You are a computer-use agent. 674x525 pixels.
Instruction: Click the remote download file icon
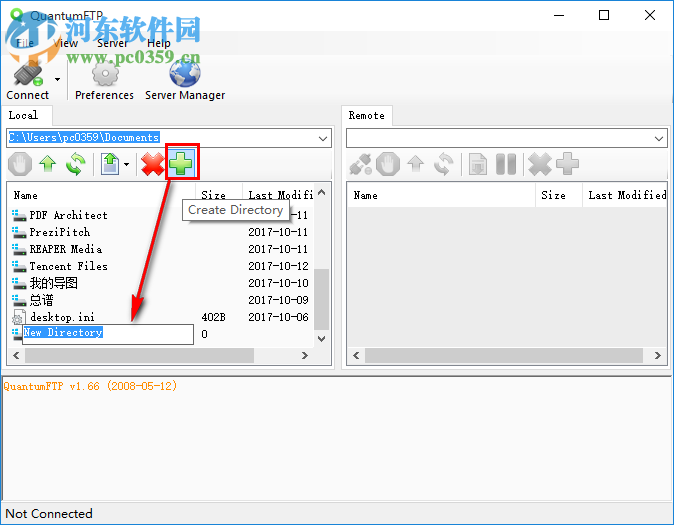point(478,164)
